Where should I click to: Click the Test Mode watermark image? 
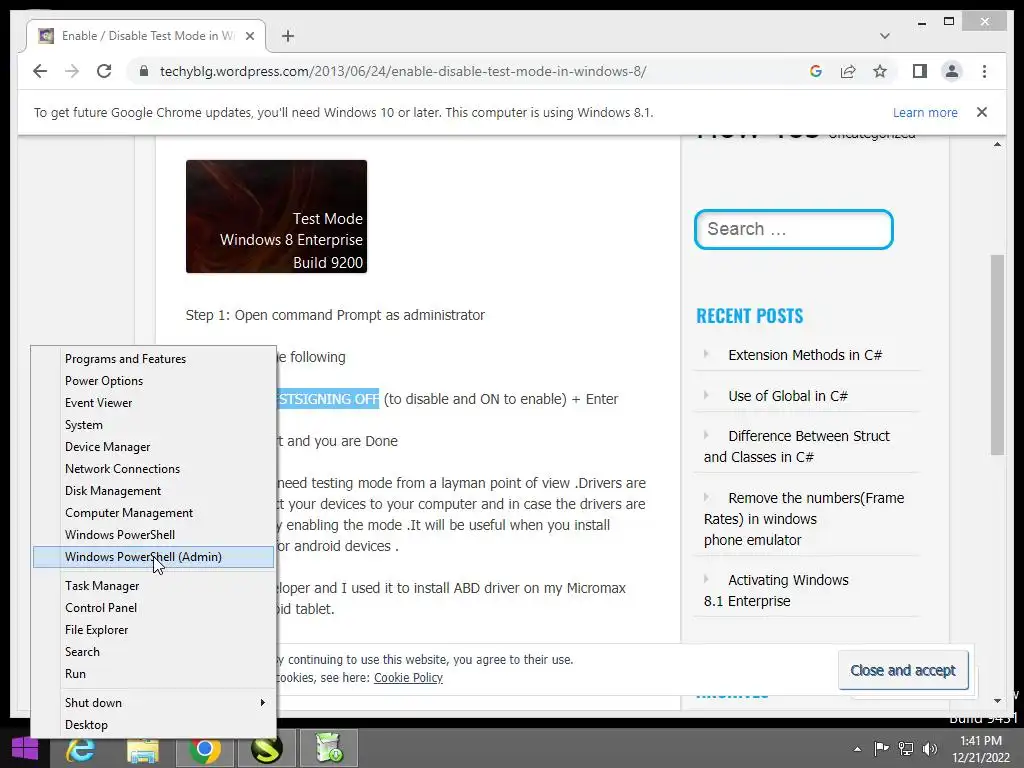(x=276, y=216)
